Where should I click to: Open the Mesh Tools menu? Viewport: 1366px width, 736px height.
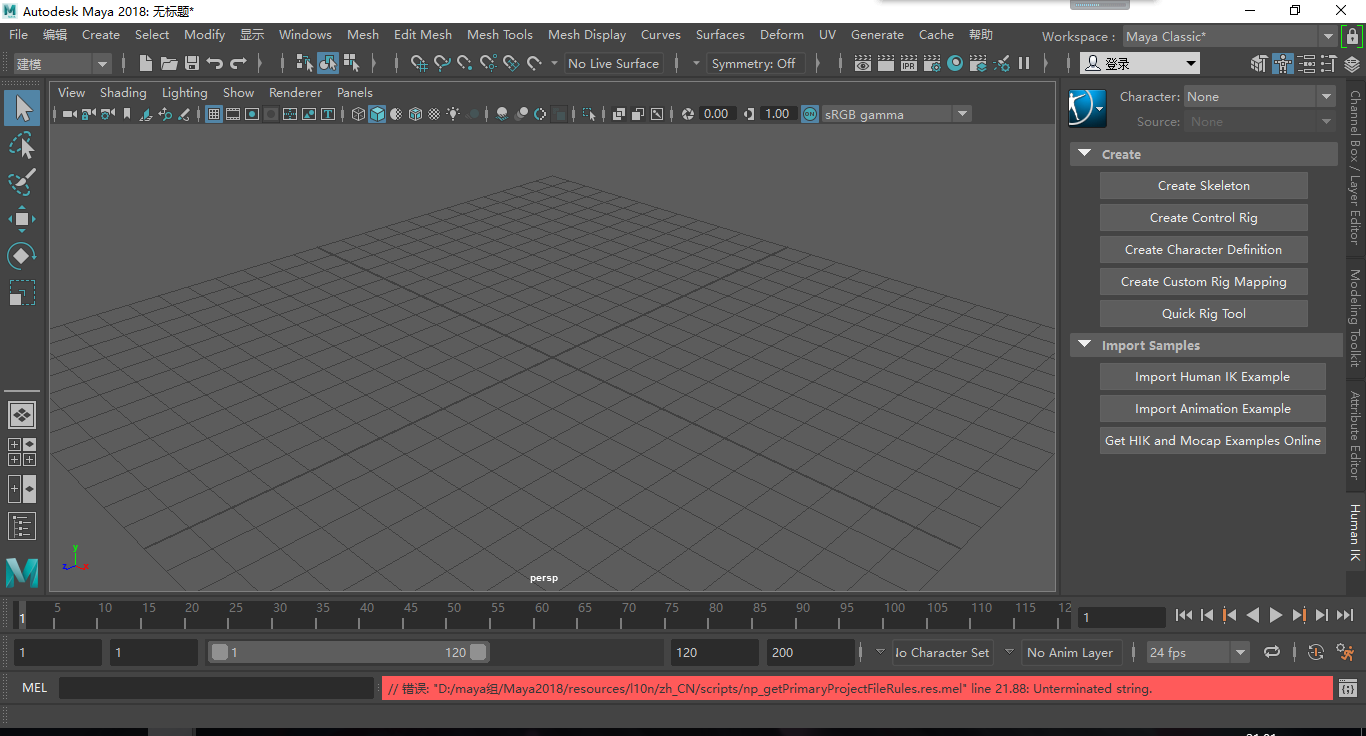point(500,34)
